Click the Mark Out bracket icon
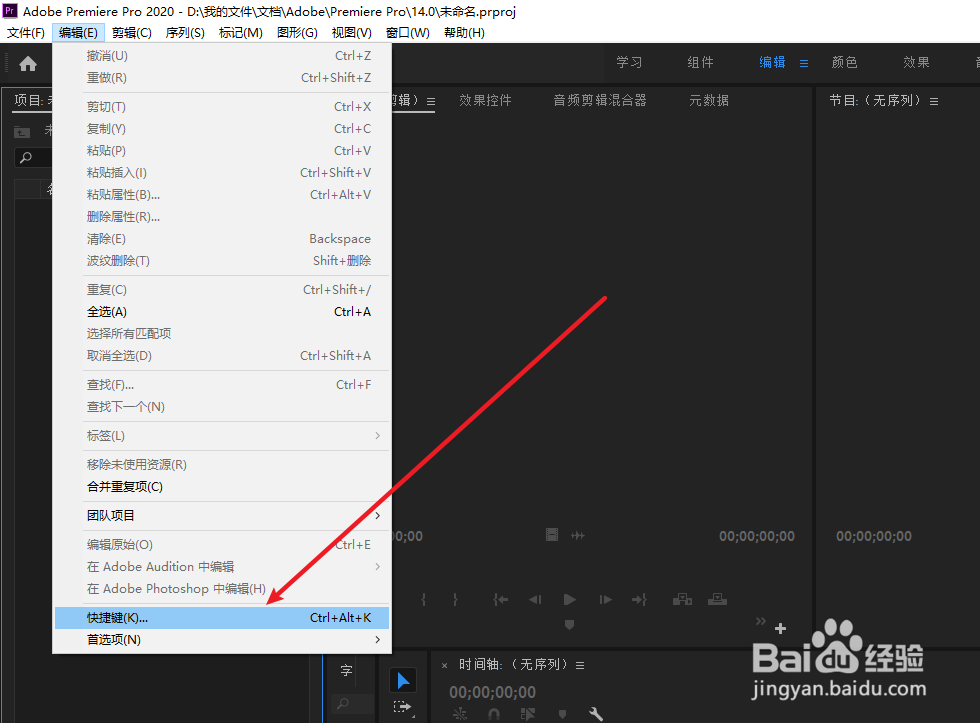This screenshot has width=980, height=723. click(x=455, y=600)
